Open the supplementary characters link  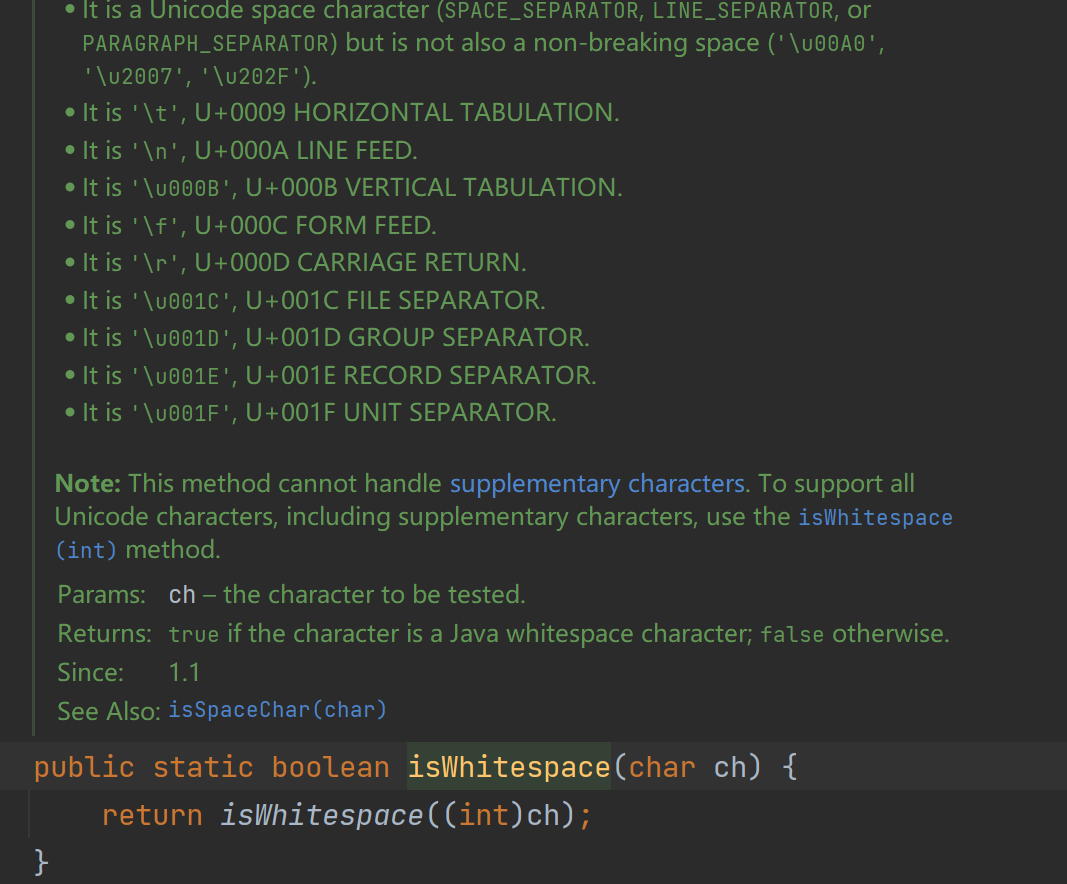(x=597, y=484)
